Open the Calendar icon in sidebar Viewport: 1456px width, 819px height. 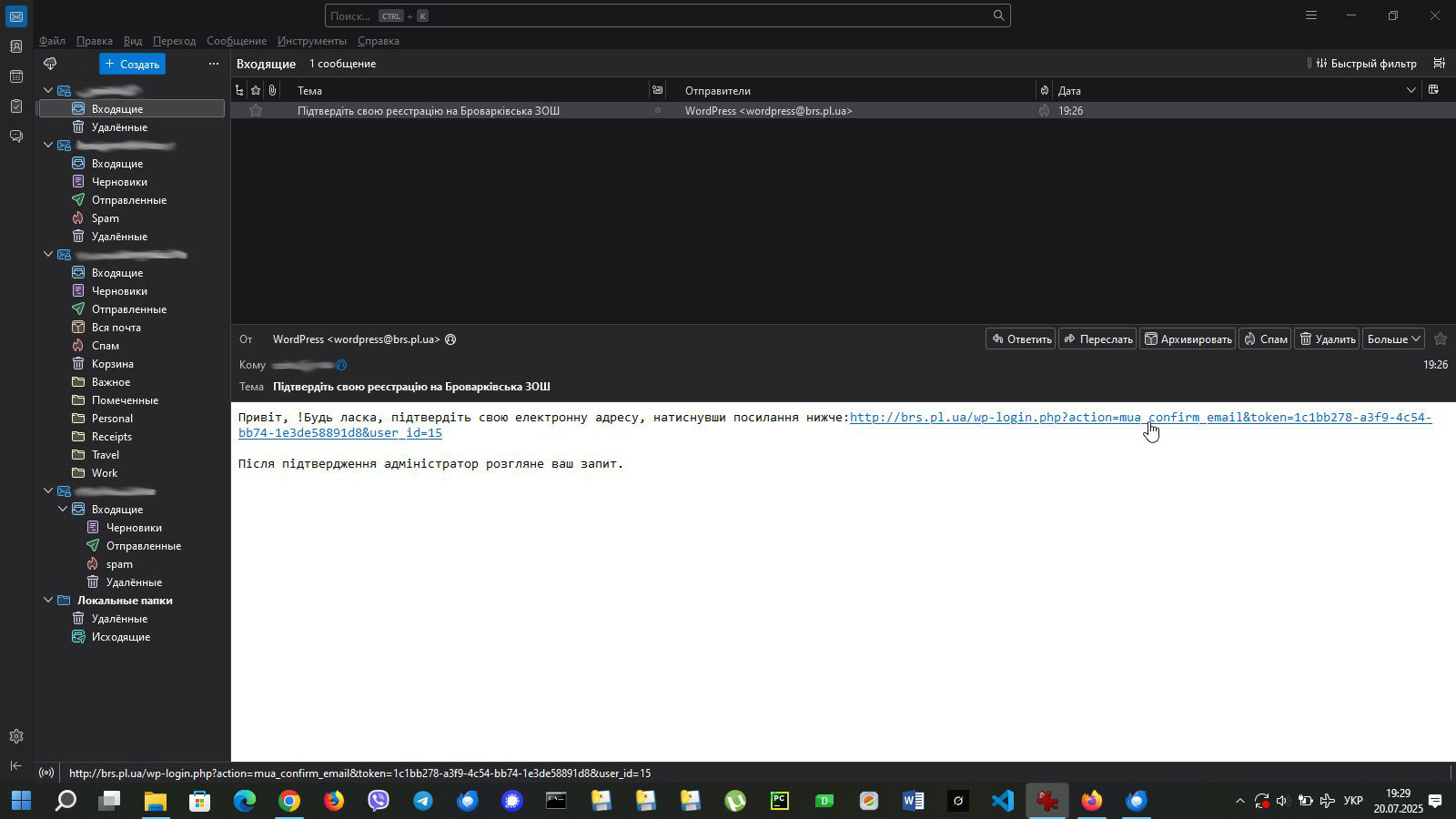[16, 76]
